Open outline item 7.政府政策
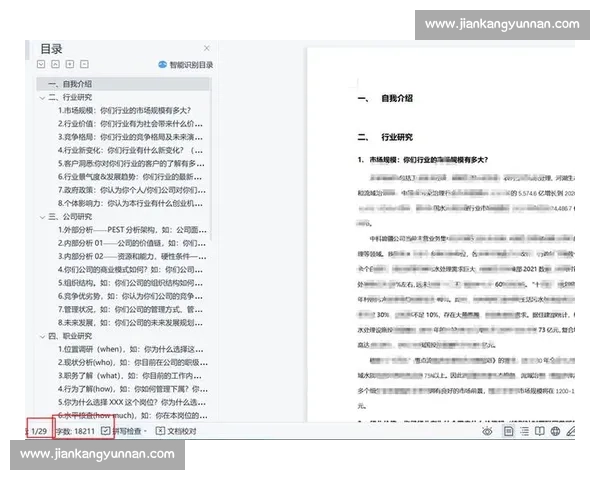This screenshot has width=600, height=480. pos(132,190)
